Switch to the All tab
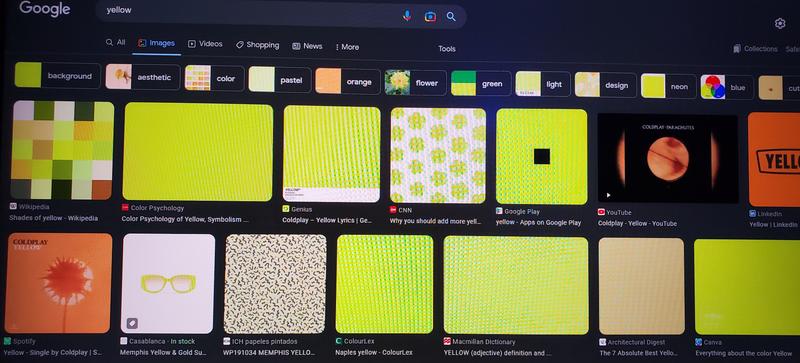 (115, 42)
